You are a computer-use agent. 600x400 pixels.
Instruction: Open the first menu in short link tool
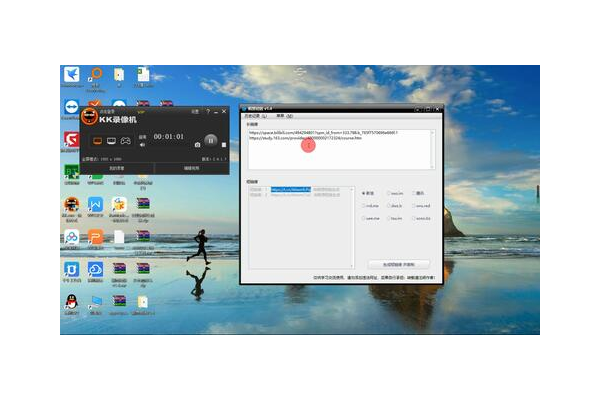click(x=254, y=117)
